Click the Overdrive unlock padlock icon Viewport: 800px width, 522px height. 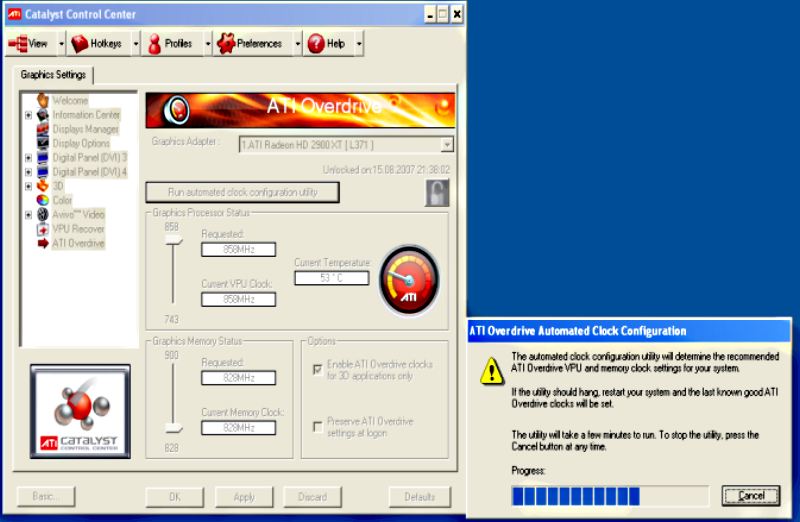437,192
